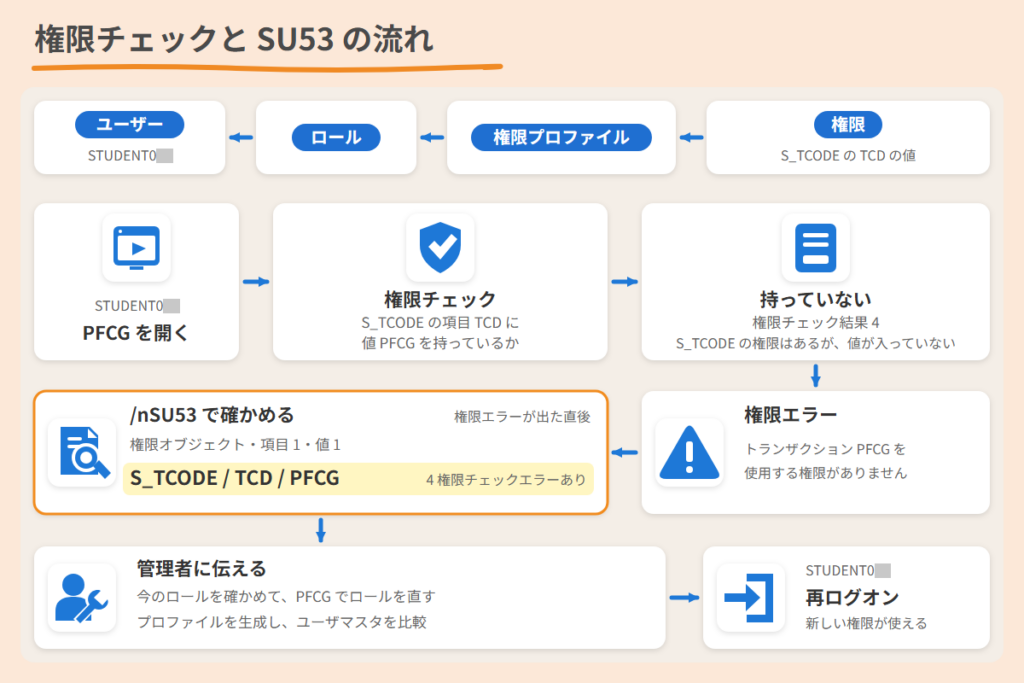
Task: Click the PFCG を開く heading
Action: click(x=136, y=333)
